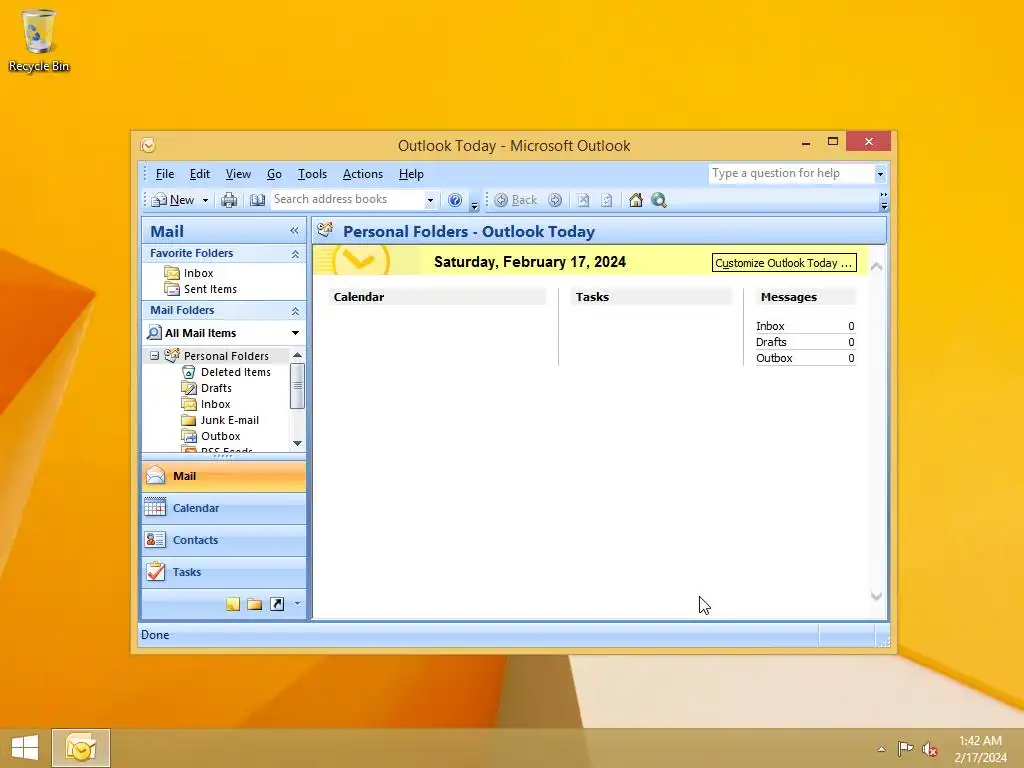The width and height of the screenshot is (1024, 768).
Task: Open the Go menu
Action: click(x=274, y=174)
